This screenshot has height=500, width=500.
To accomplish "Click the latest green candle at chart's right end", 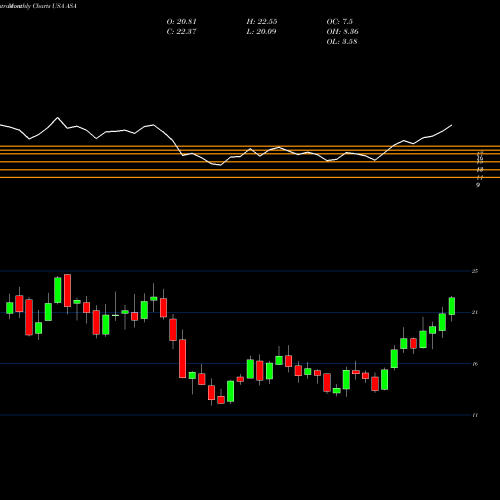I will click(452, 306).
